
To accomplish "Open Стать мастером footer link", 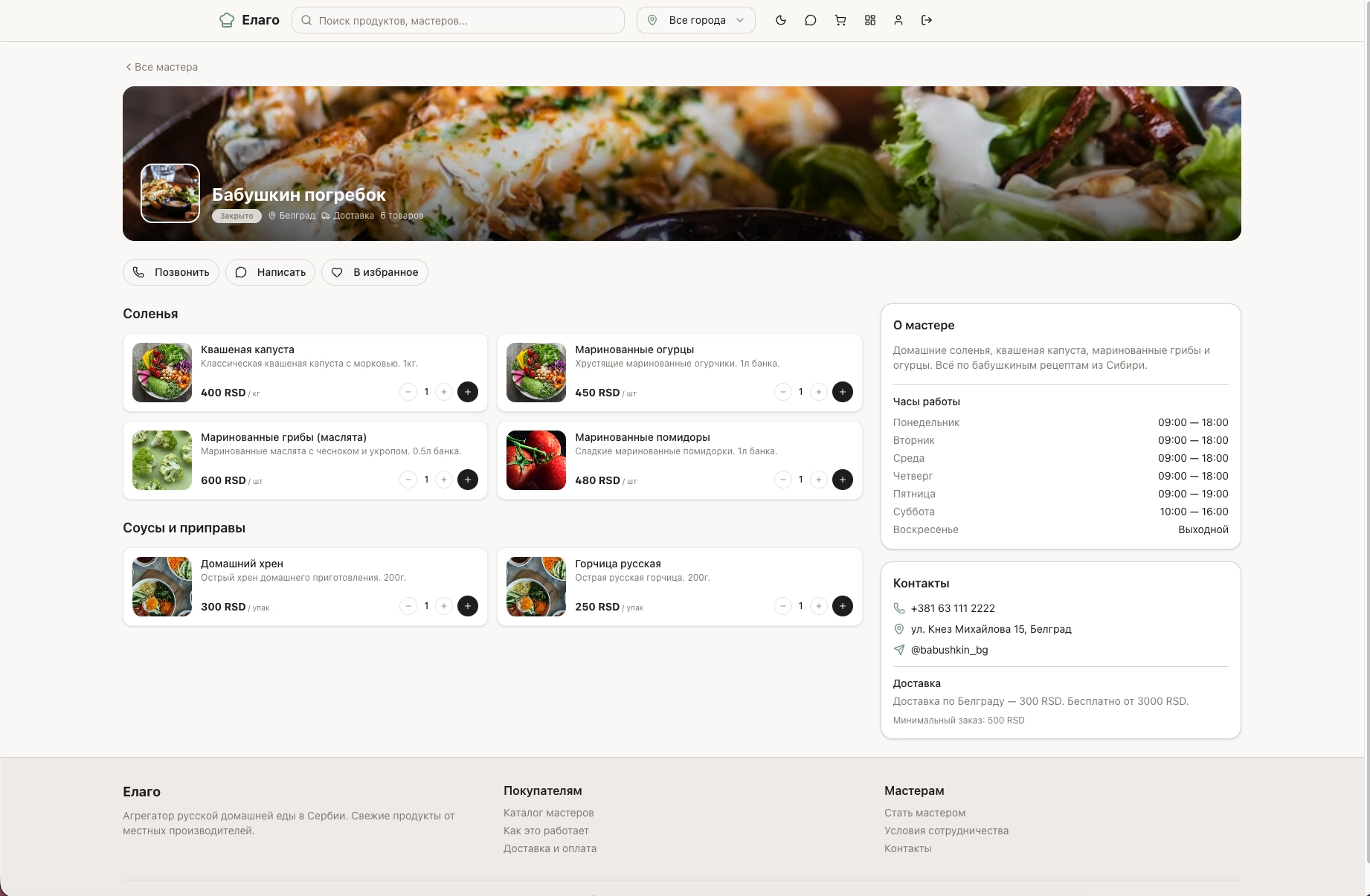I will pyautogui.click(x=925, y=813).
